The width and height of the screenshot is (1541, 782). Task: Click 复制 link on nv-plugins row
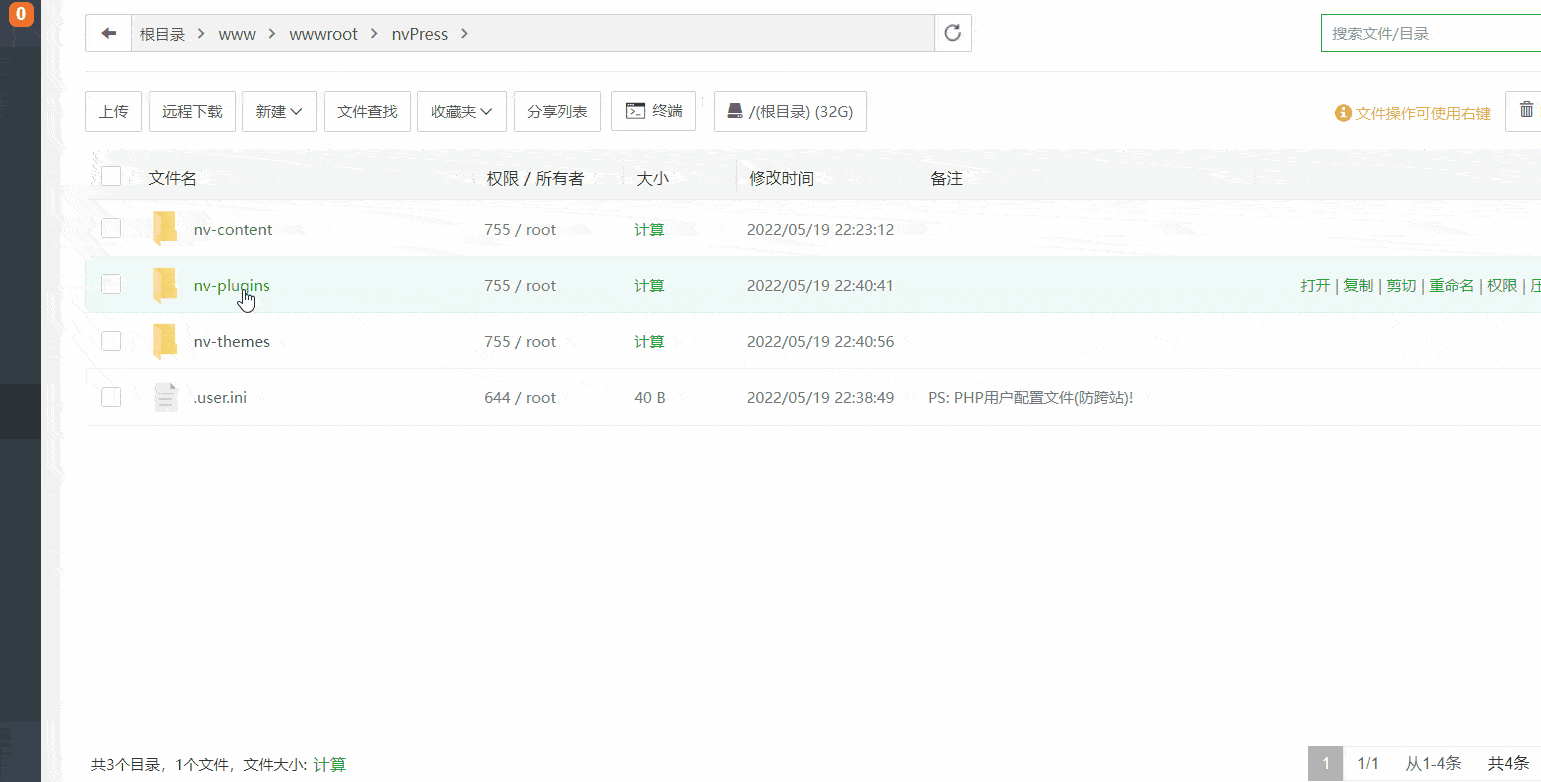pos(1358,285)
